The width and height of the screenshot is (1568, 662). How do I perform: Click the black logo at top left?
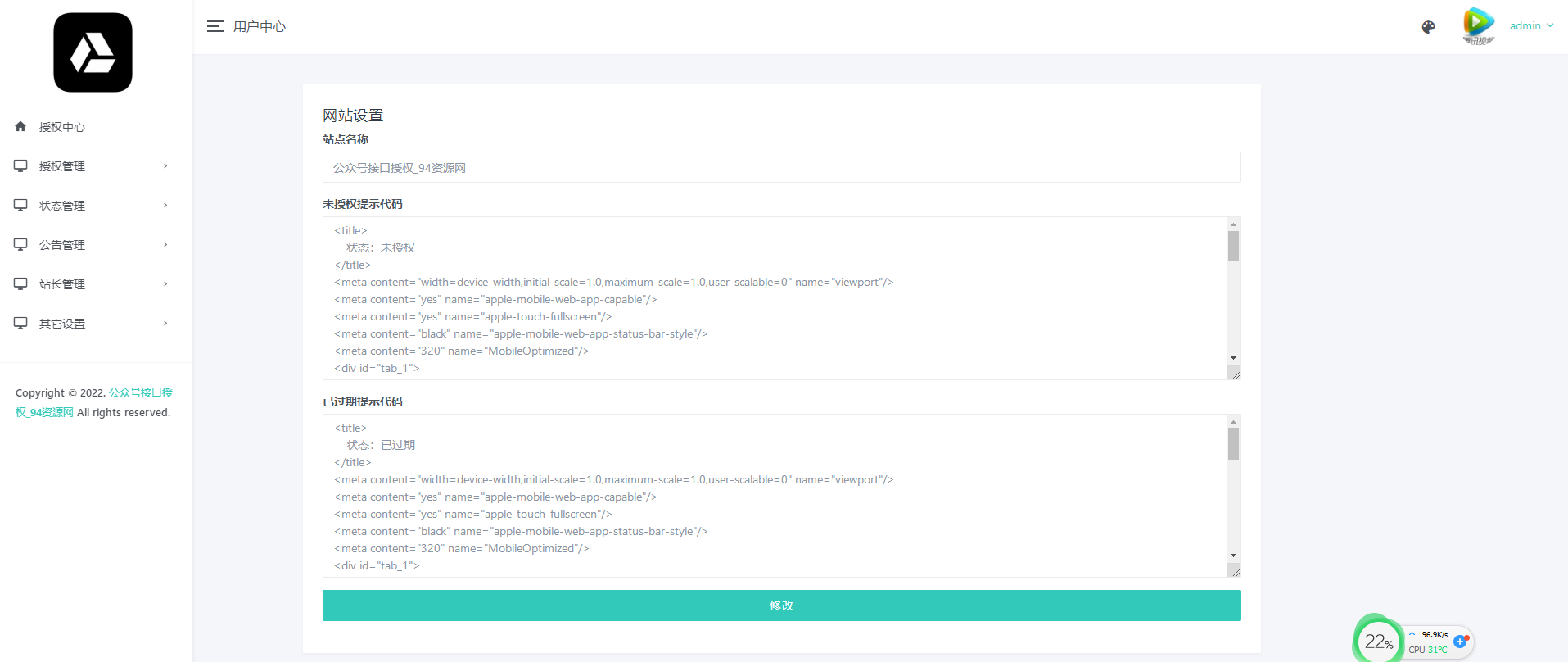(93, 52)
